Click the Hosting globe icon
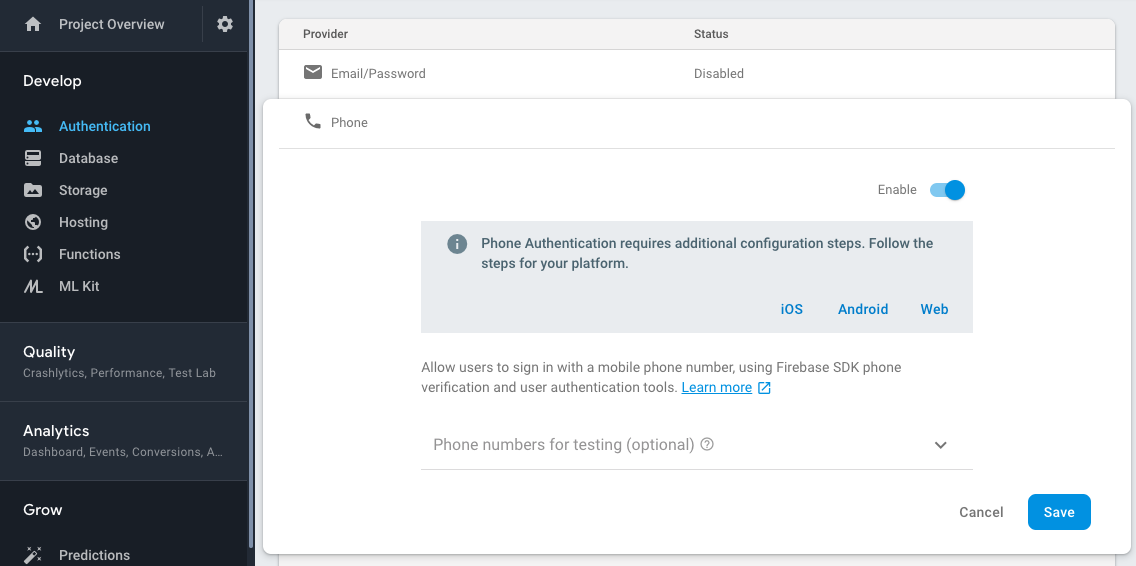 (x=33, y=222)
